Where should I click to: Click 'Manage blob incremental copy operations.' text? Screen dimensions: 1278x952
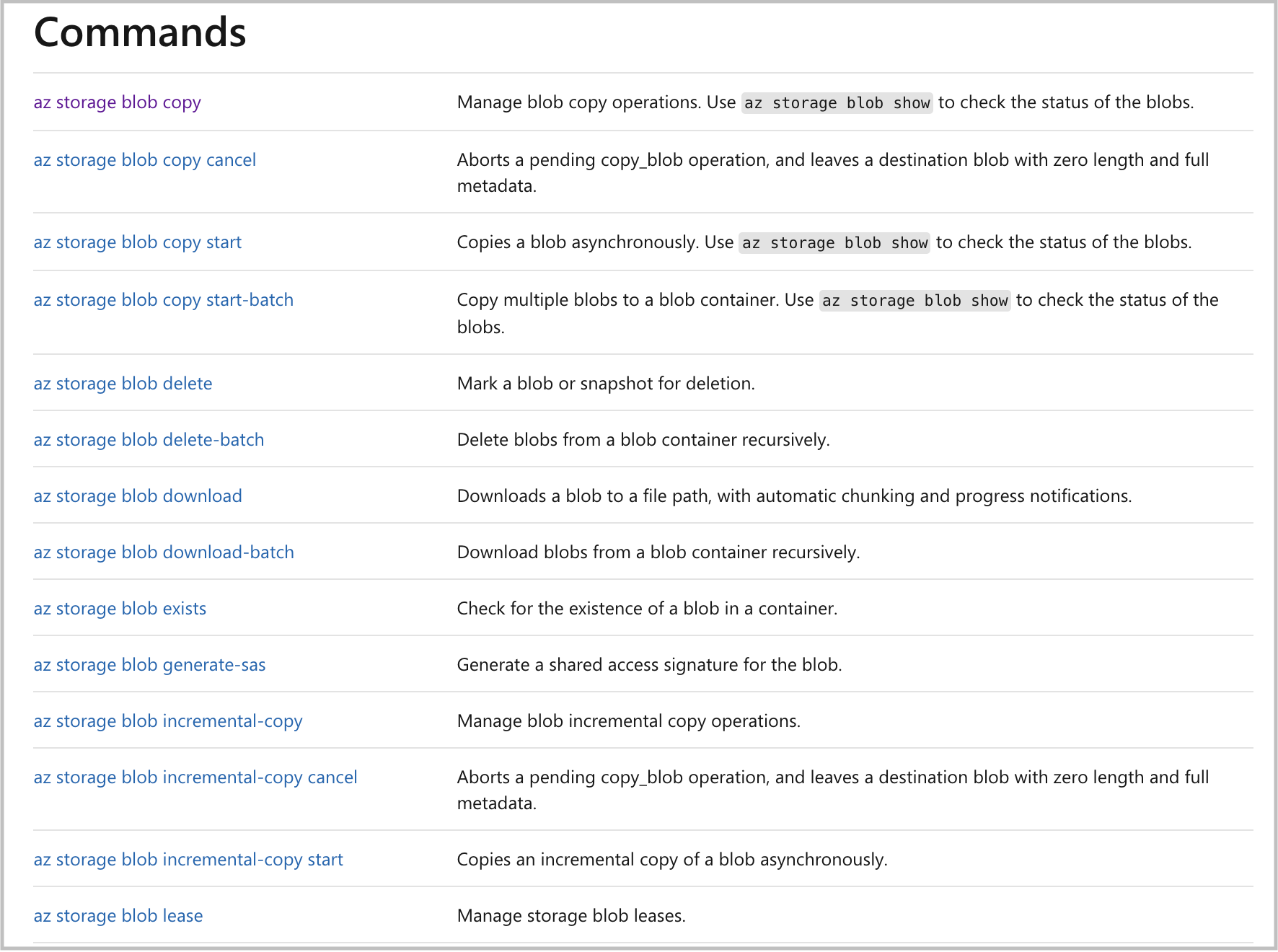(x=629, y=721)
